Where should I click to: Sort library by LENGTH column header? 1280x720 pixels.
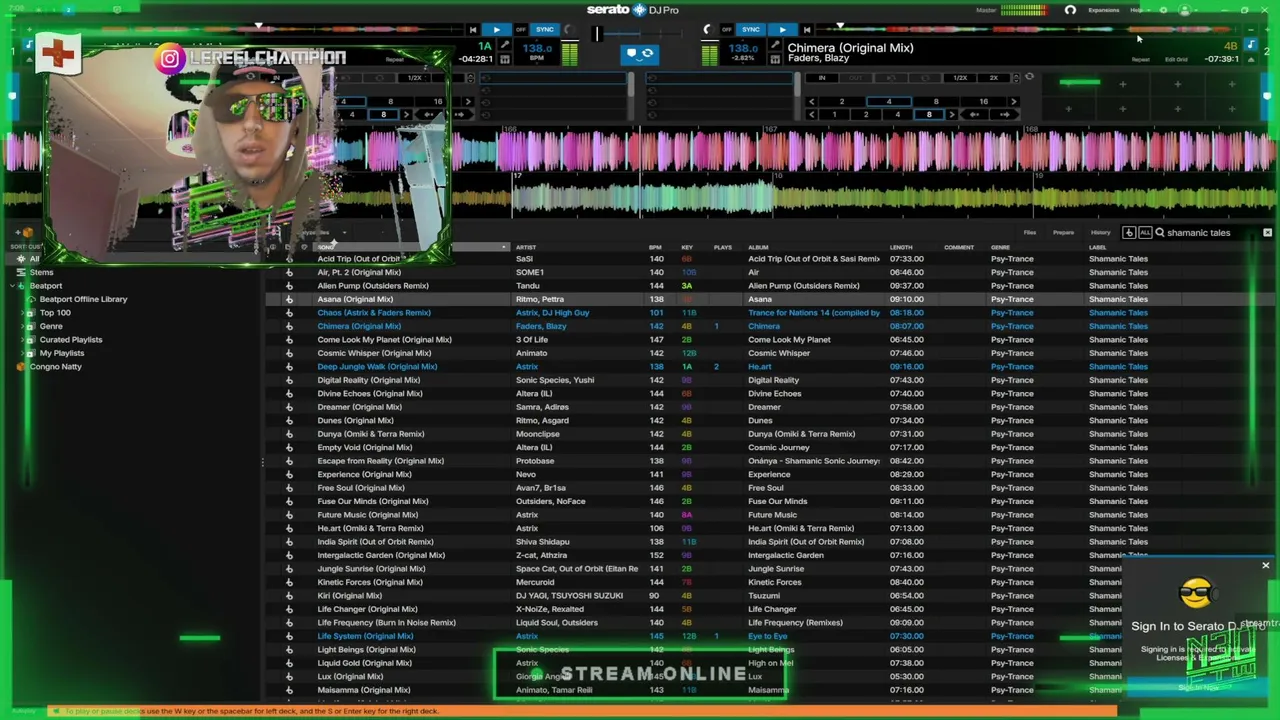pyautogui.click(x=901, y=247)
